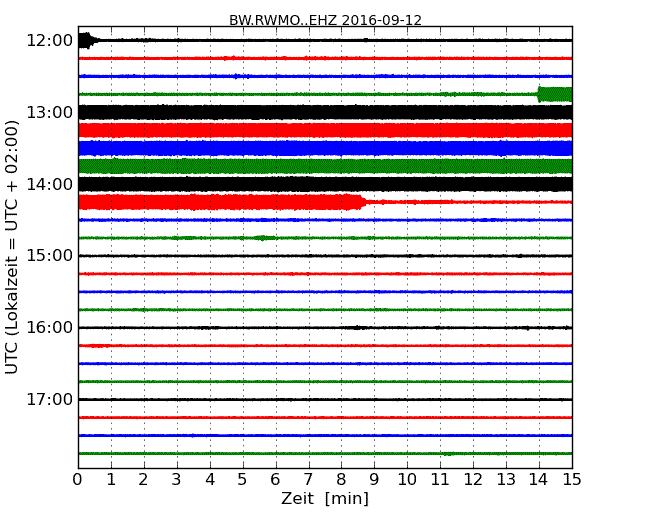This screenshot has height=520, width=650.
Task: Click the x-axis tick label 5
Action: click(242, 479)
